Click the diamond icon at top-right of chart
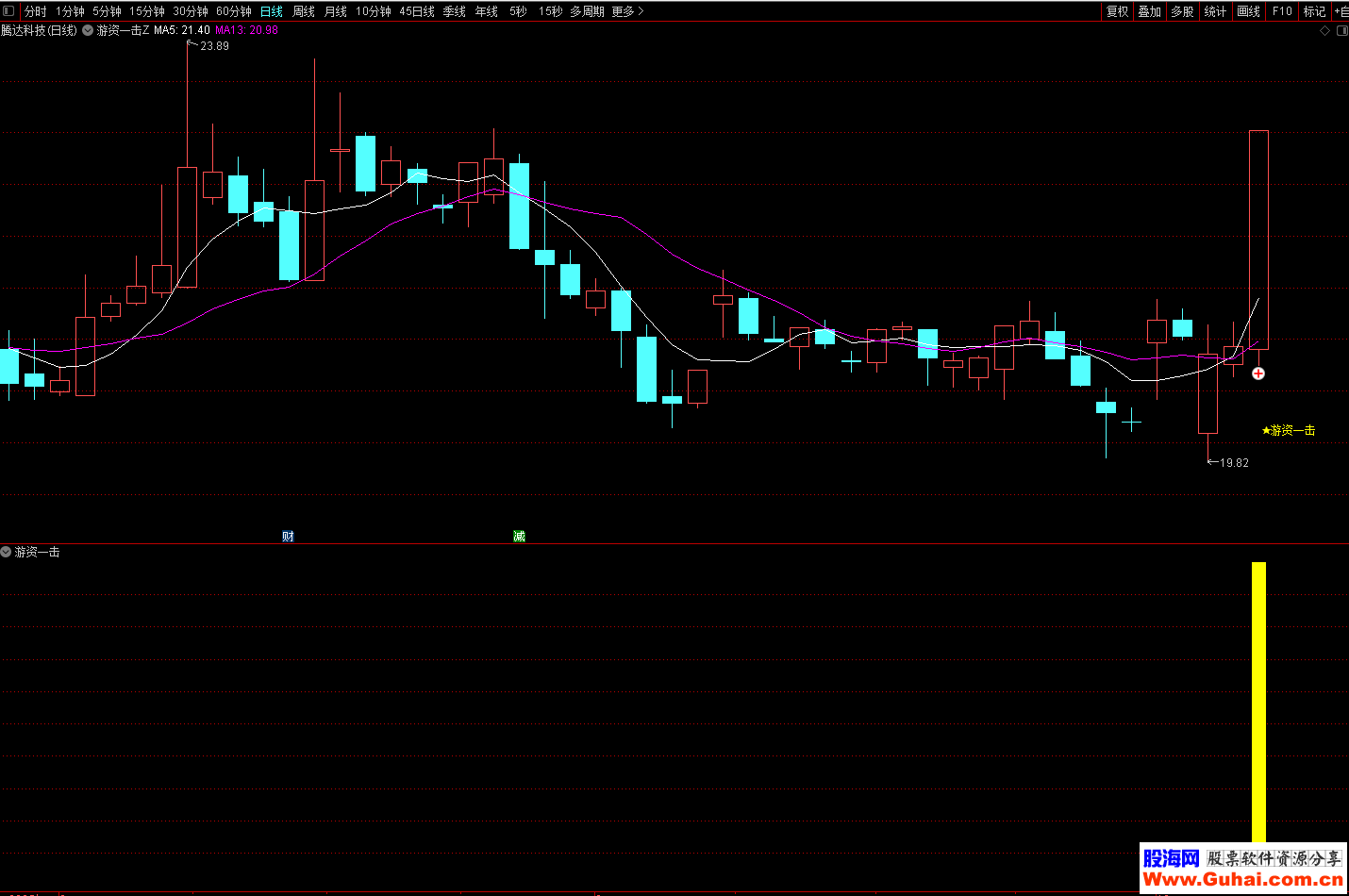The height and width of the screenshot is (896, 1349). coord(1324,31)
